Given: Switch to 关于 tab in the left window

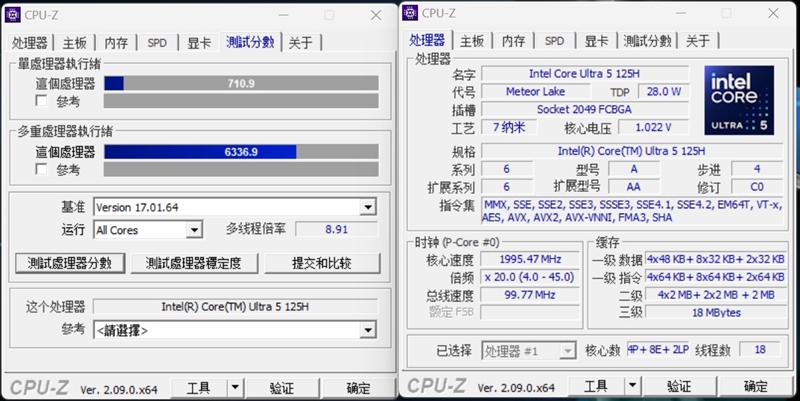Looking at the screenshot, I should (301, 43).
